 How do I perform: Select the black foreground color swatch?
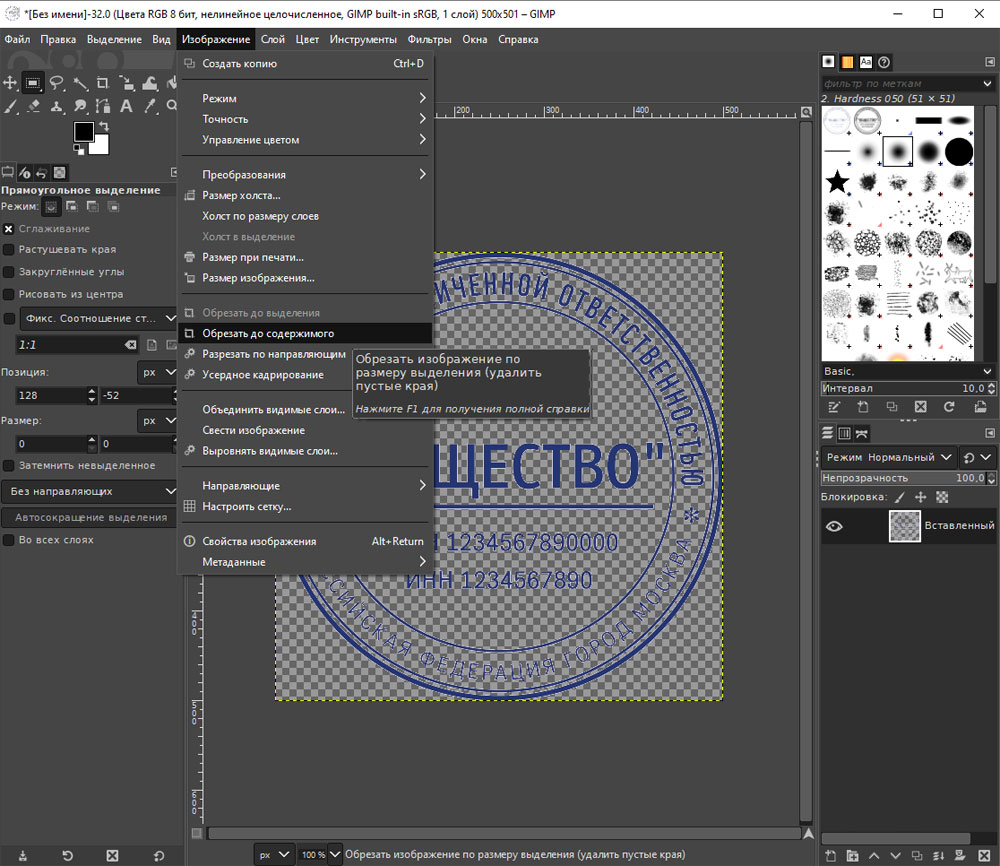pos(84,132)
